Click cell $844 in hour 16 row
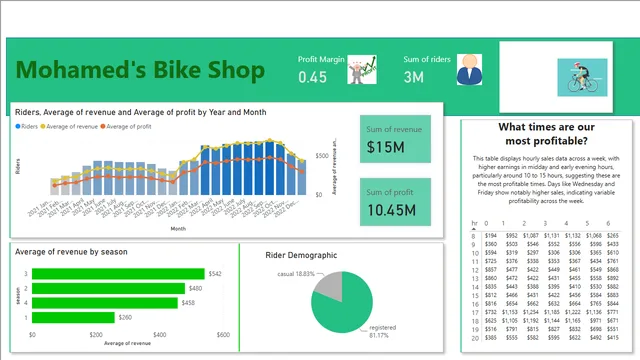 tap(613, 303)
